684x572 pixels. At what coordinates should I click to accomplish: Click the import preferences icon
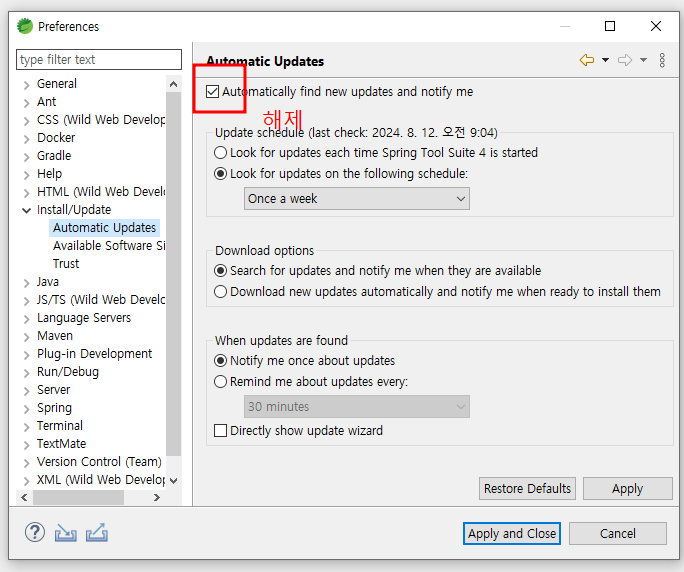65,533
